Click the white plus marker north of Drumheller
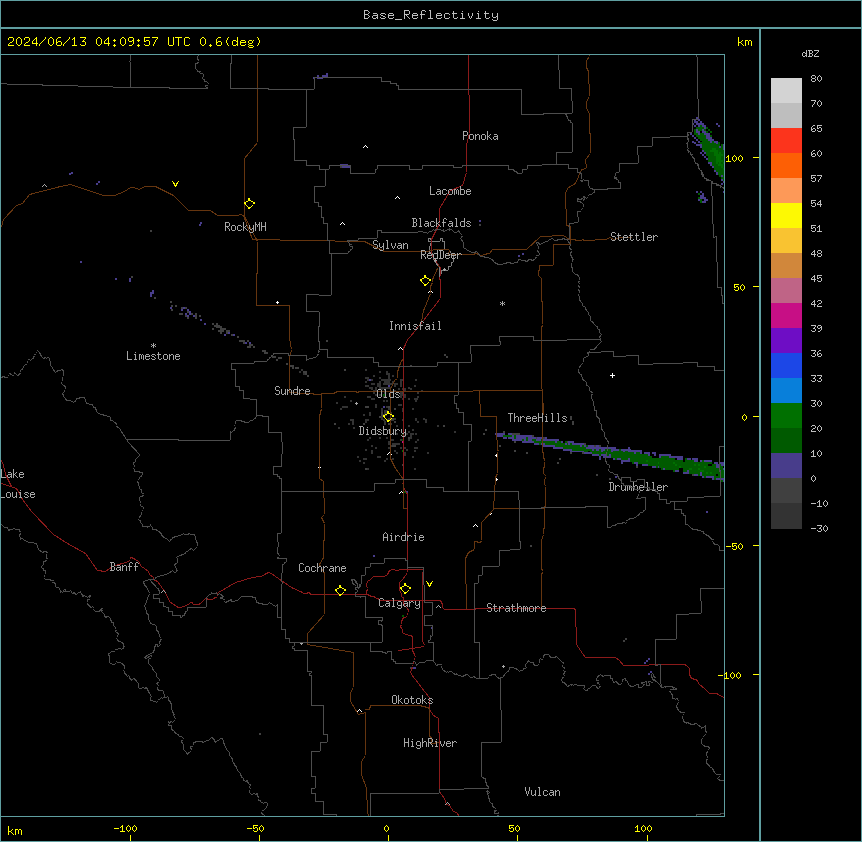Screen dimensions: 862x842 pyautogui.click(x=612, y=375)
